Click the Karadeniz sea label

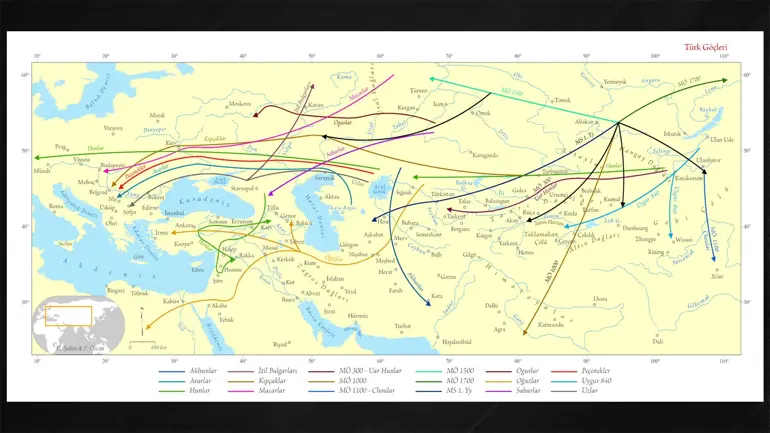pos(205,202)
